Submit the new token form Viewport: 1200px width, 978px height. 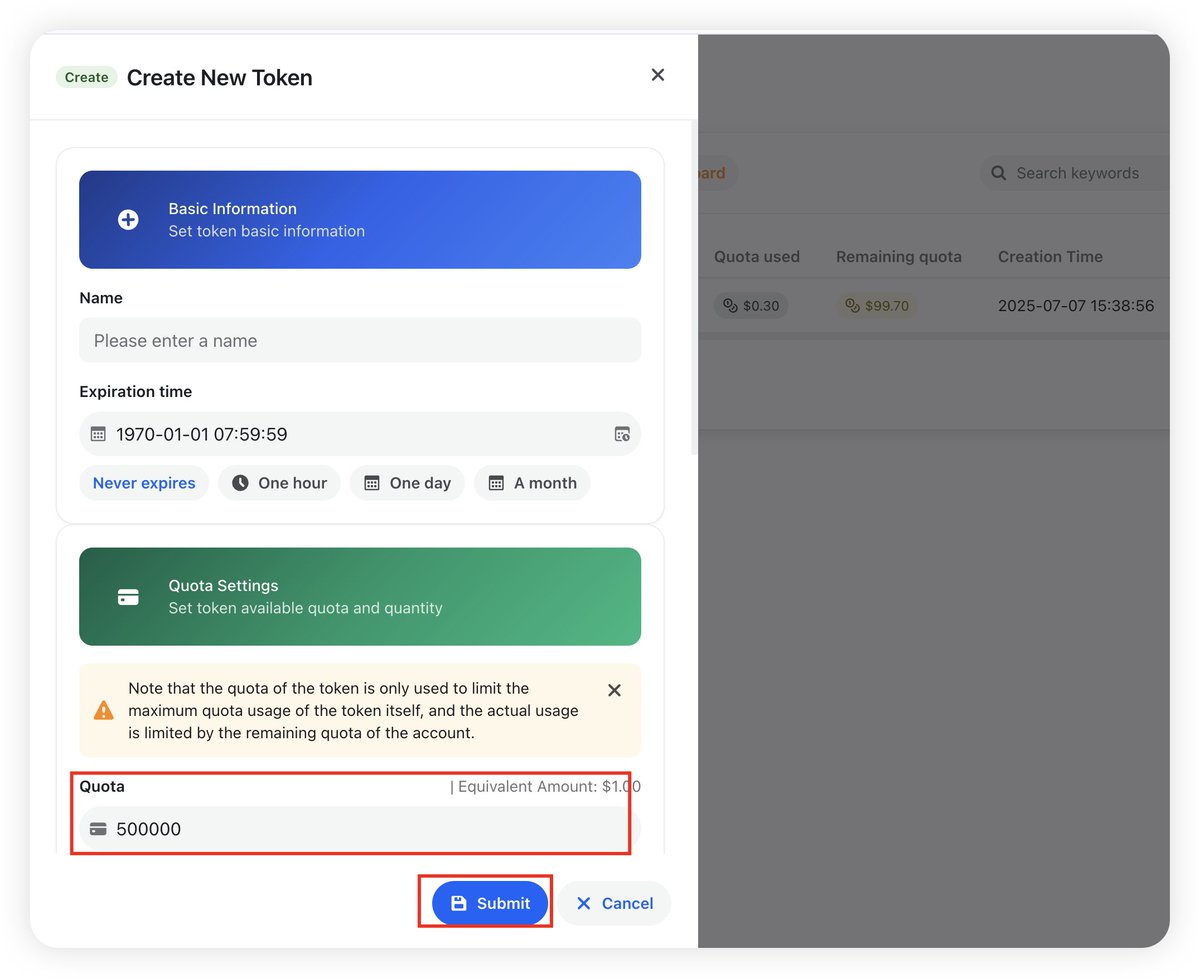click(490, 903)
